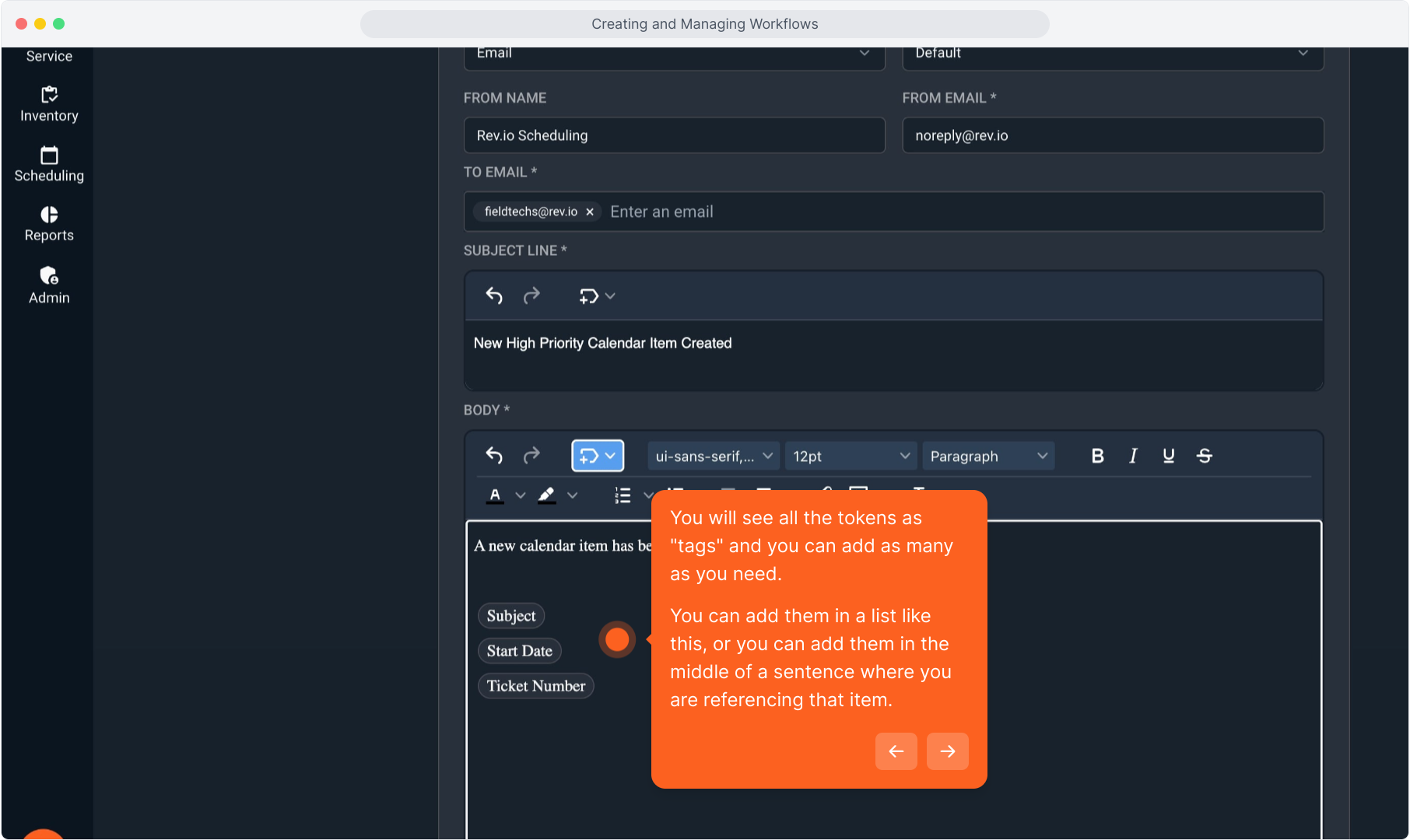Open the body insert-token dropdown
Screen dimensions: 1410x840
[597, 456]
